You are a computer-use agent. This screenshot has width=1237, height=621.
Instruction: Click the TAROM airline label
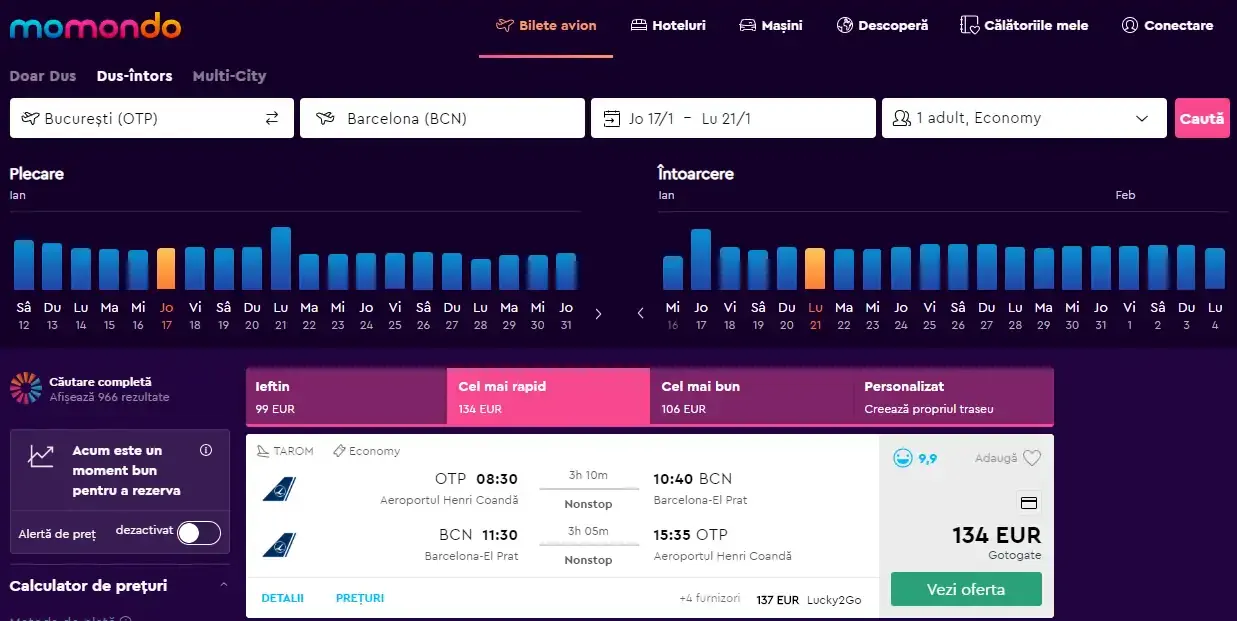(285, 451)
